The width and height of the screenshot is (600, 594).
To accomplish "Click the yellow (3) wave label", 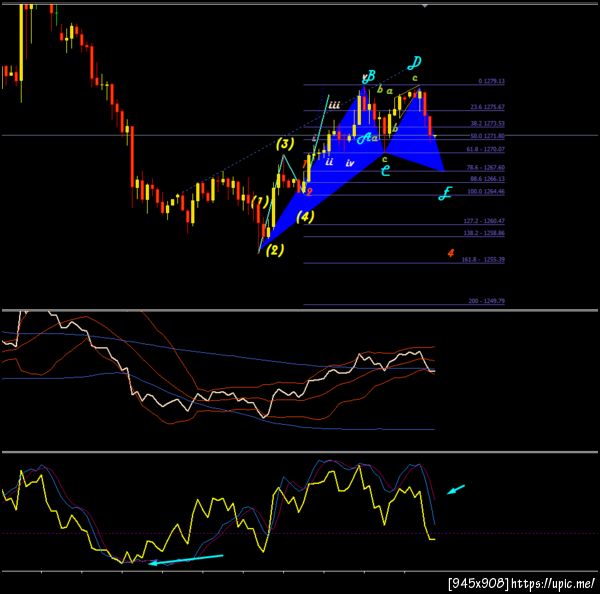I will click(285, 144).
